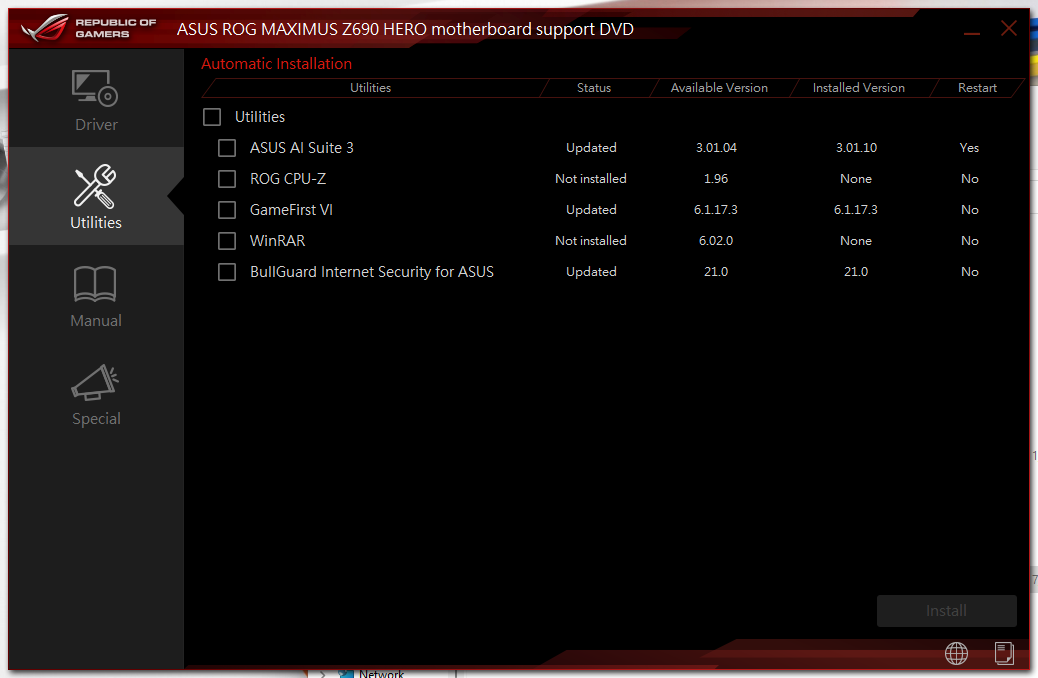Screen dimensions: 1038x678
Task: Click the GameFirst VI row name
Action: pyautogui.click(x=291, y=210)
